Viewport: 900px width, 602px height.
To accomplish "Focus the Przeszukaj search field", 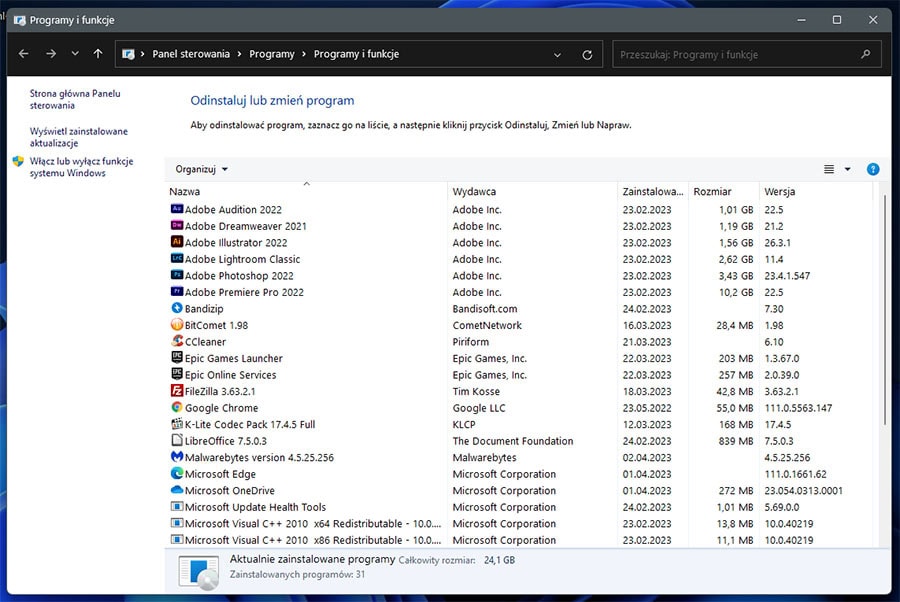I will tap(746, 55).
